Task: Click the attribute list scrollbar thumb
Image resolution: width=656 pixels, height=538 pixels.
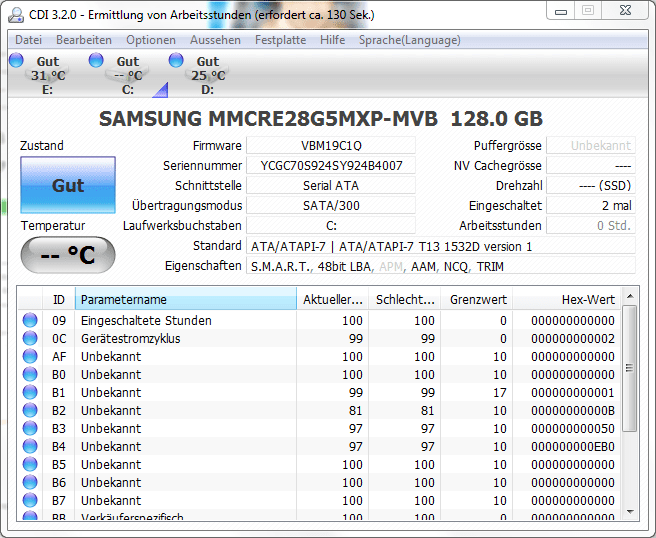Action: 630,368
